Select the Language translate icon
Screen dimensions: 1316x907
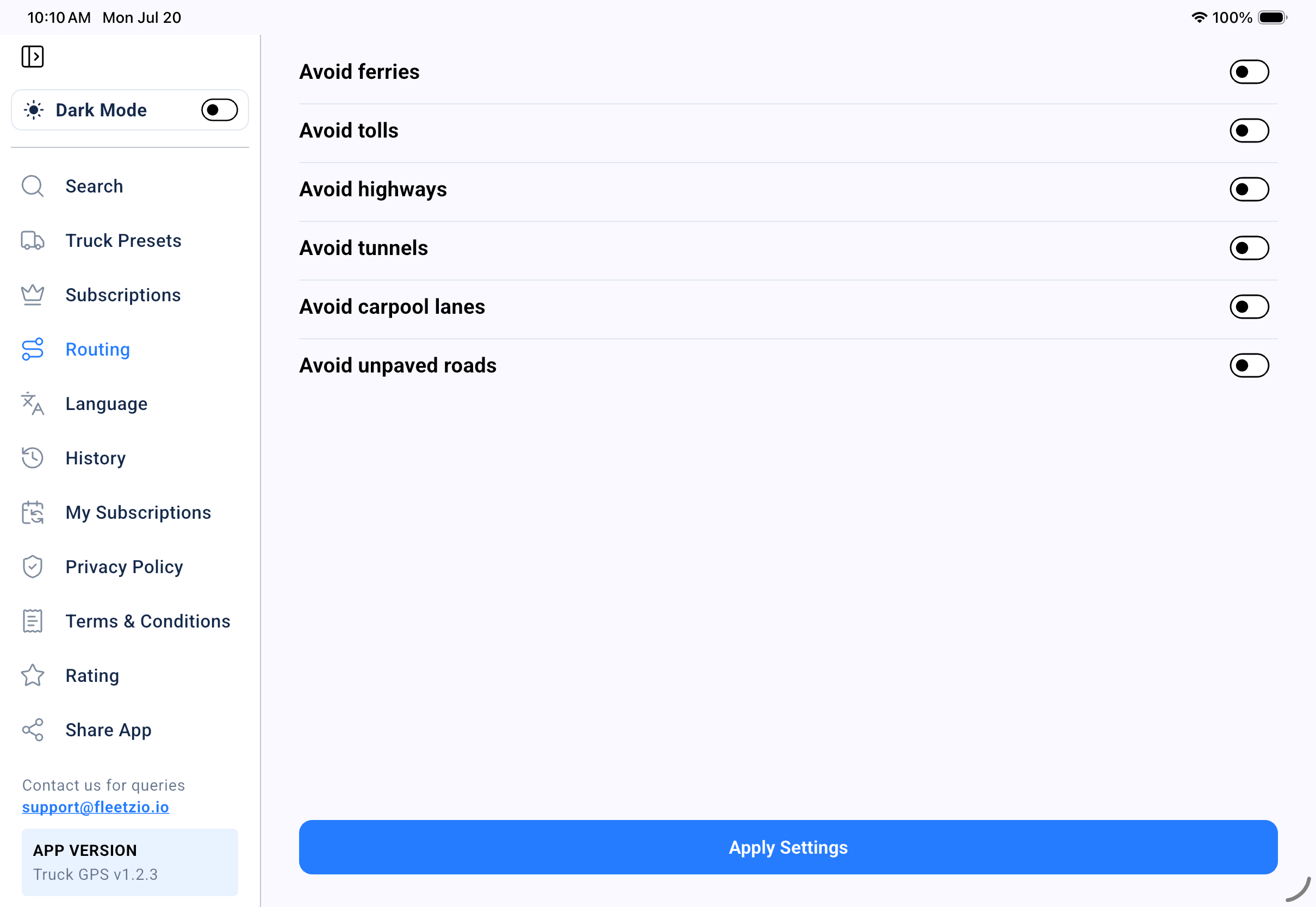click(x=33, y=403)
